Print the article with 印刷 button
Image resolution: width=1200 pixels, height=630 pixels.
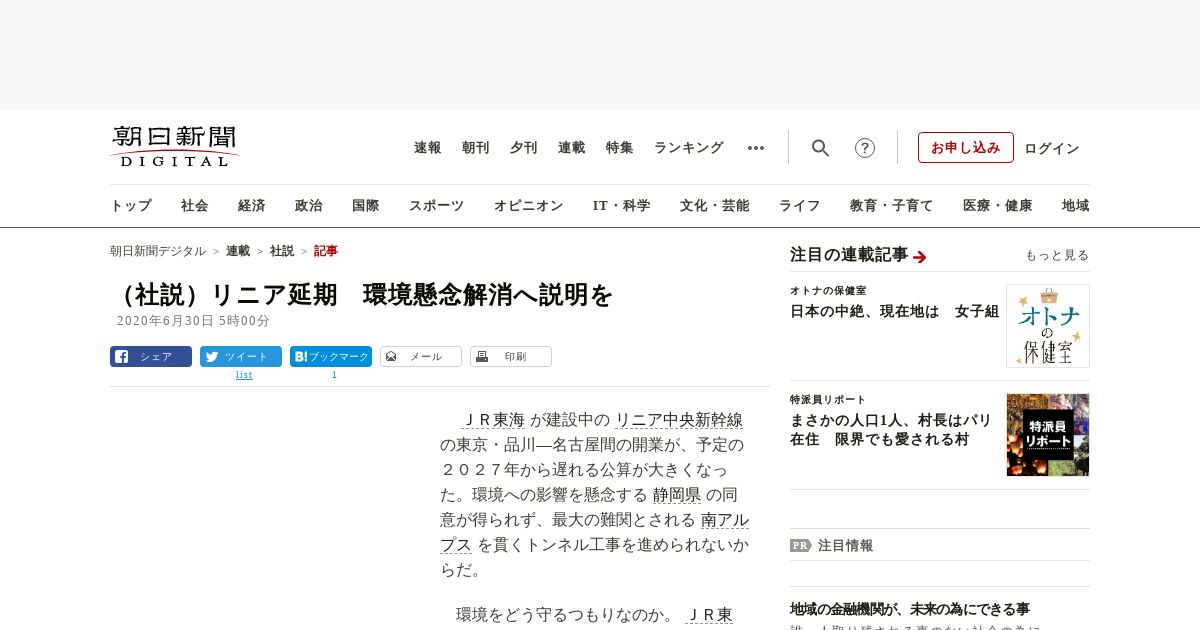[511, 357]
